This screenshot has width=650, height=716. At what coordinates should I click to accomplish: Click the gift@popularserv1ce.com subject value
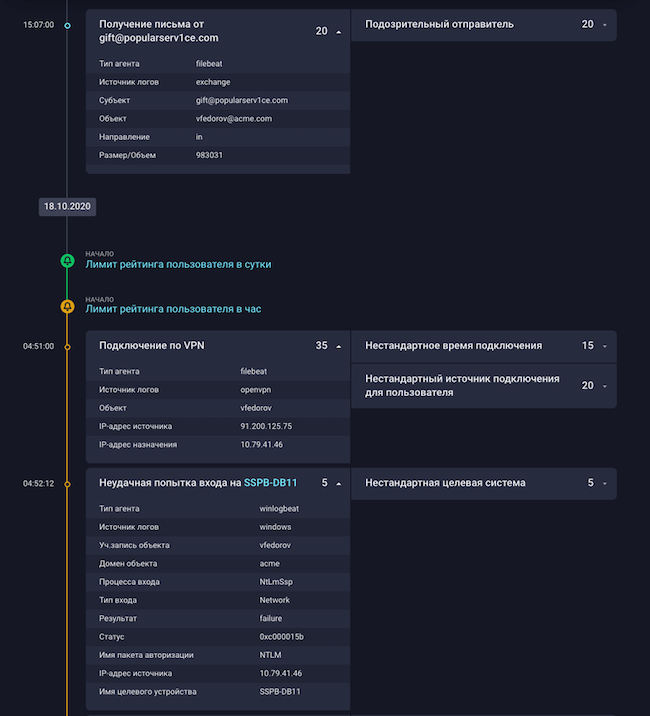click(x=242, y=100)
